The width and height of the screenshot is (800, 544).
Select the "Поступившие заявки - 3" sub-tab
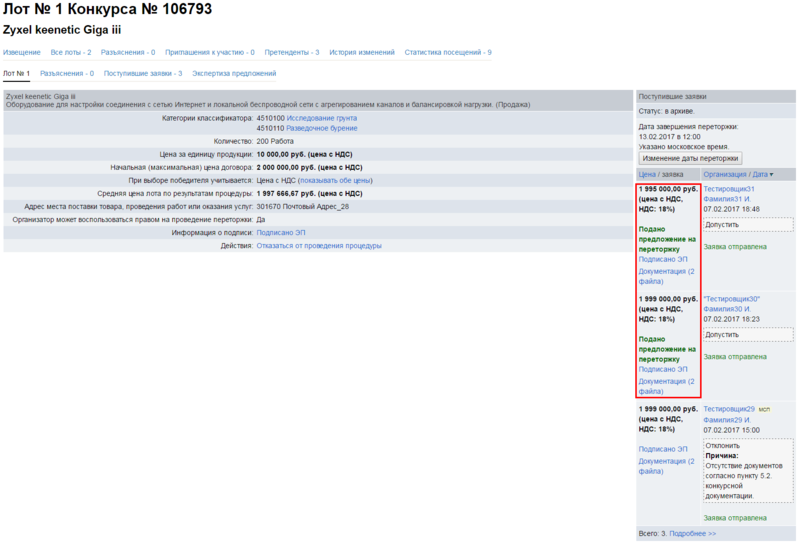coord(143,74)
